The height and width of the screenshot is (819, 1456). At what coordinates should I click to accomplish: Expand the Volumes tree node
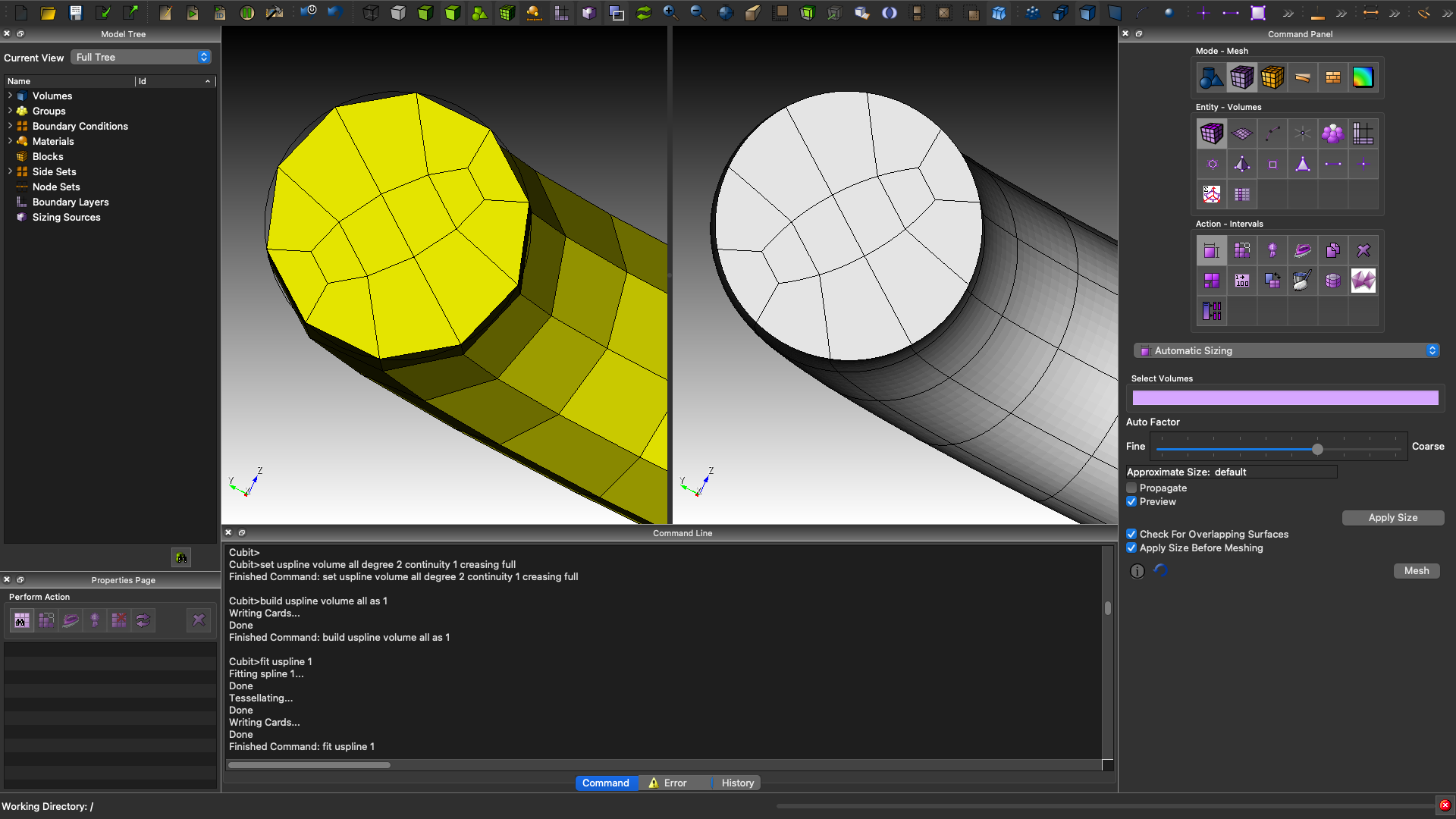click(10, 96)
